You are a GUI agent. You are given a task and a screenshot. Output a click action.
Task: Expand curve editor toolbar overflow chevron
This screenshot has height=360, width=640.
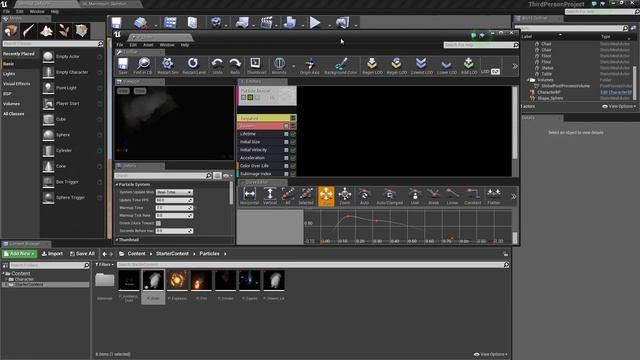click(513, 196)
